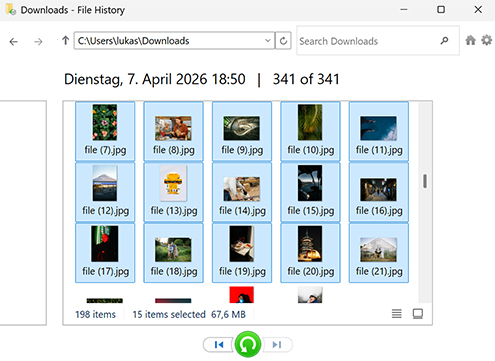The width and height of the screenshot is (495, 361).
Task: Close the File History window
Action: 478,10
